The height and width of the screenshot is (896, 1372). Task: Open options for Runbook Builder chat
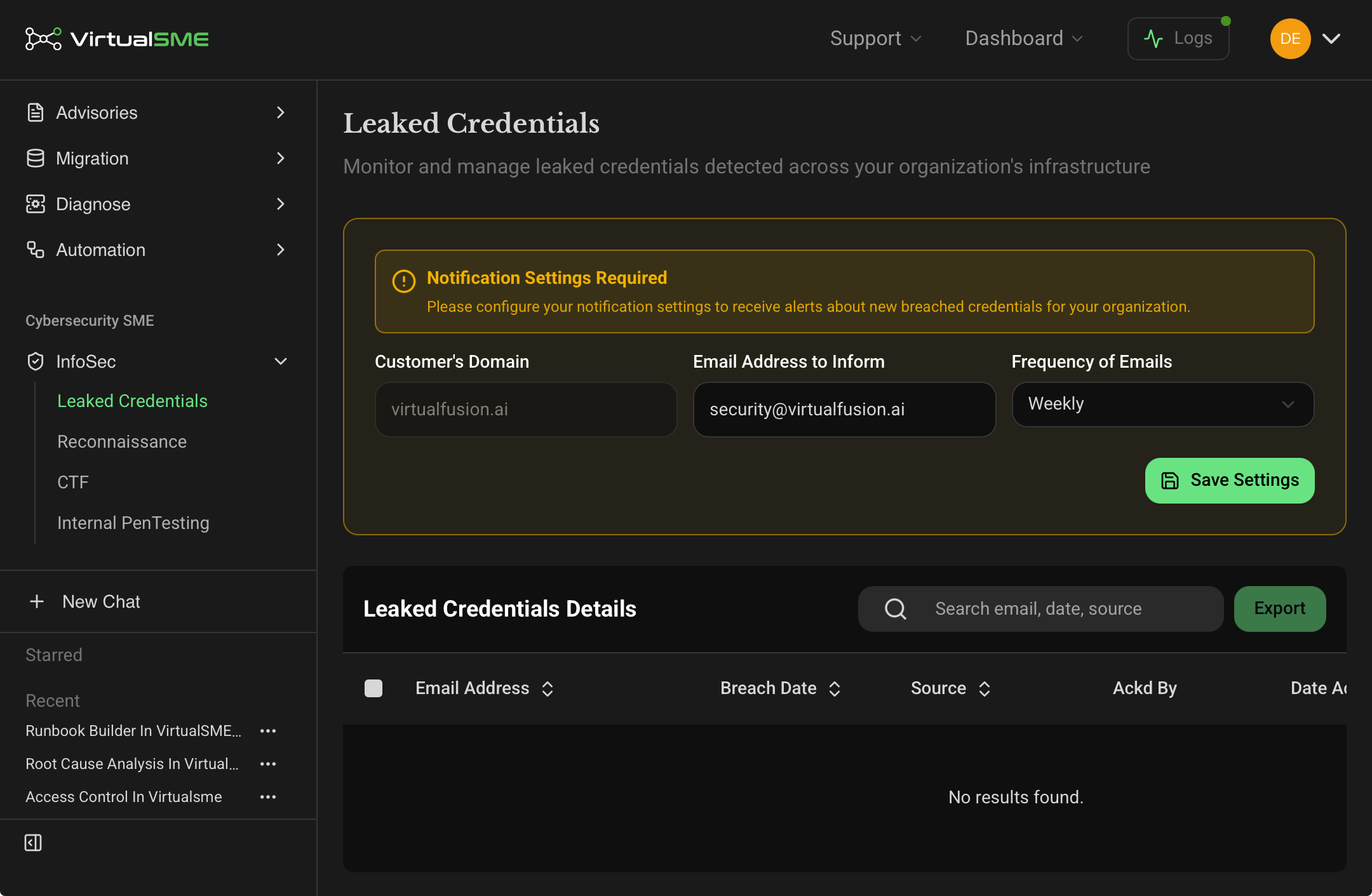tap(268, 731)
